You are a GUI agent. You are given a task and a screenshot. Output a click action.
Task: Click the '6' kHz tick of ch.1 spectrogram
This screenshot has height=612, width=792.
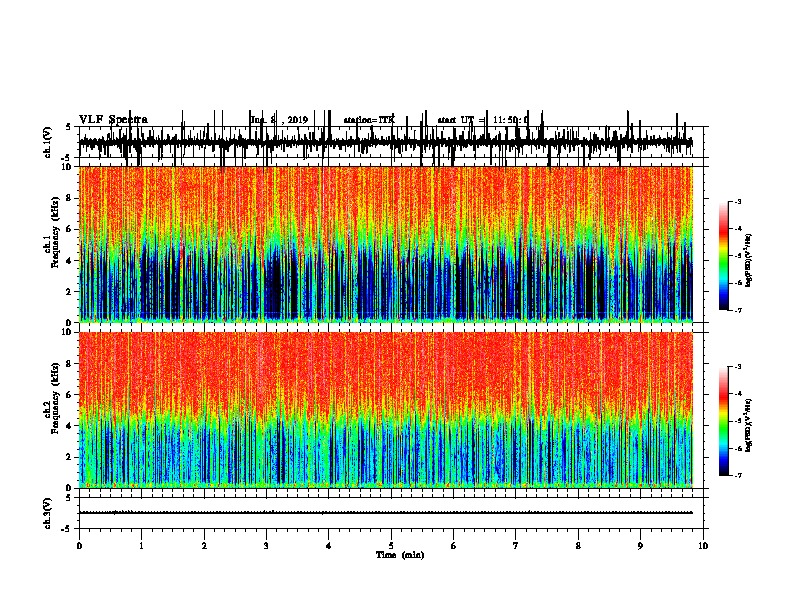[x=70, y=229]
